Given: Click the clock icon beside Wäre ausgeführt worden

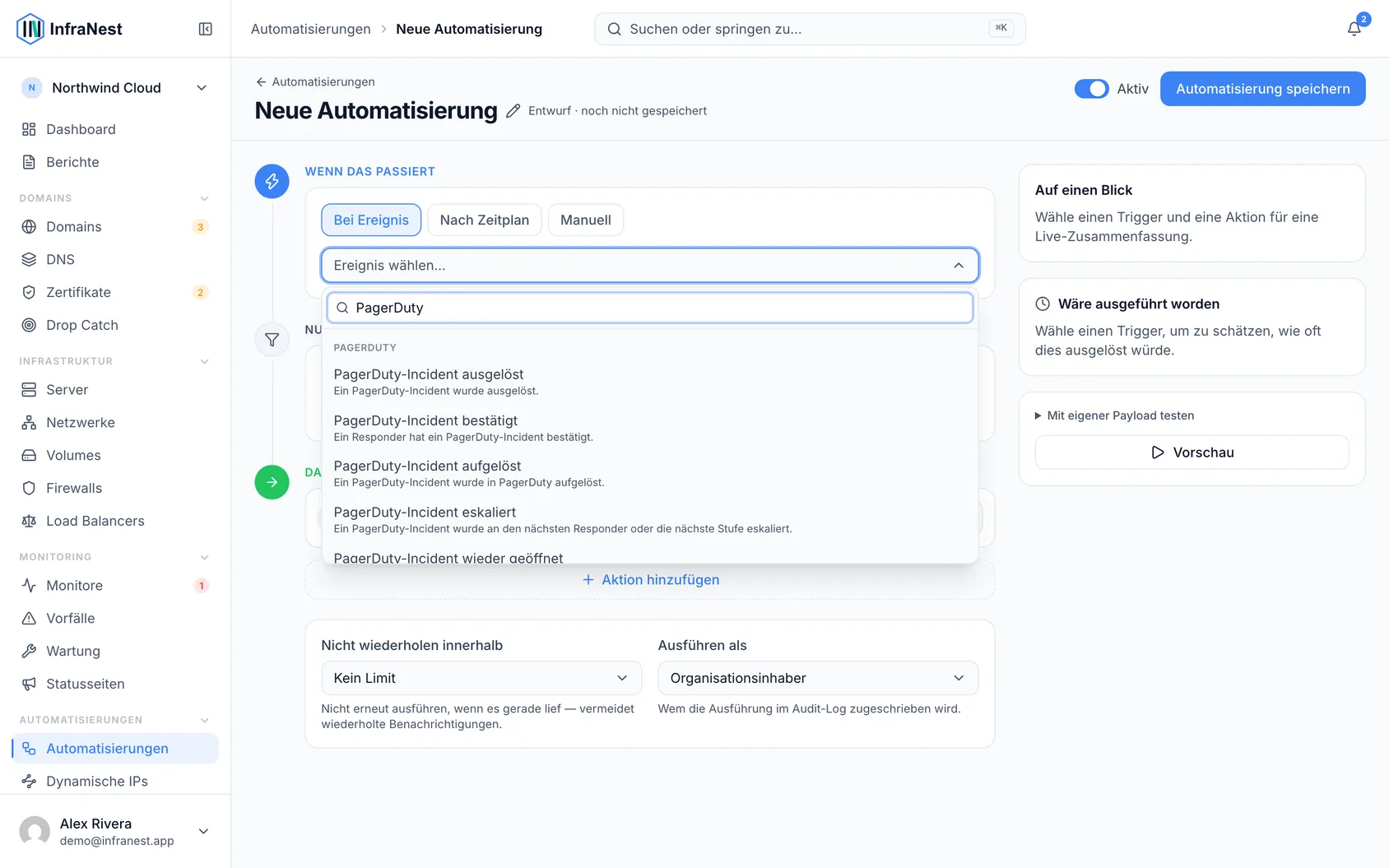Looking at the screenshot, I should point(1043,304).
